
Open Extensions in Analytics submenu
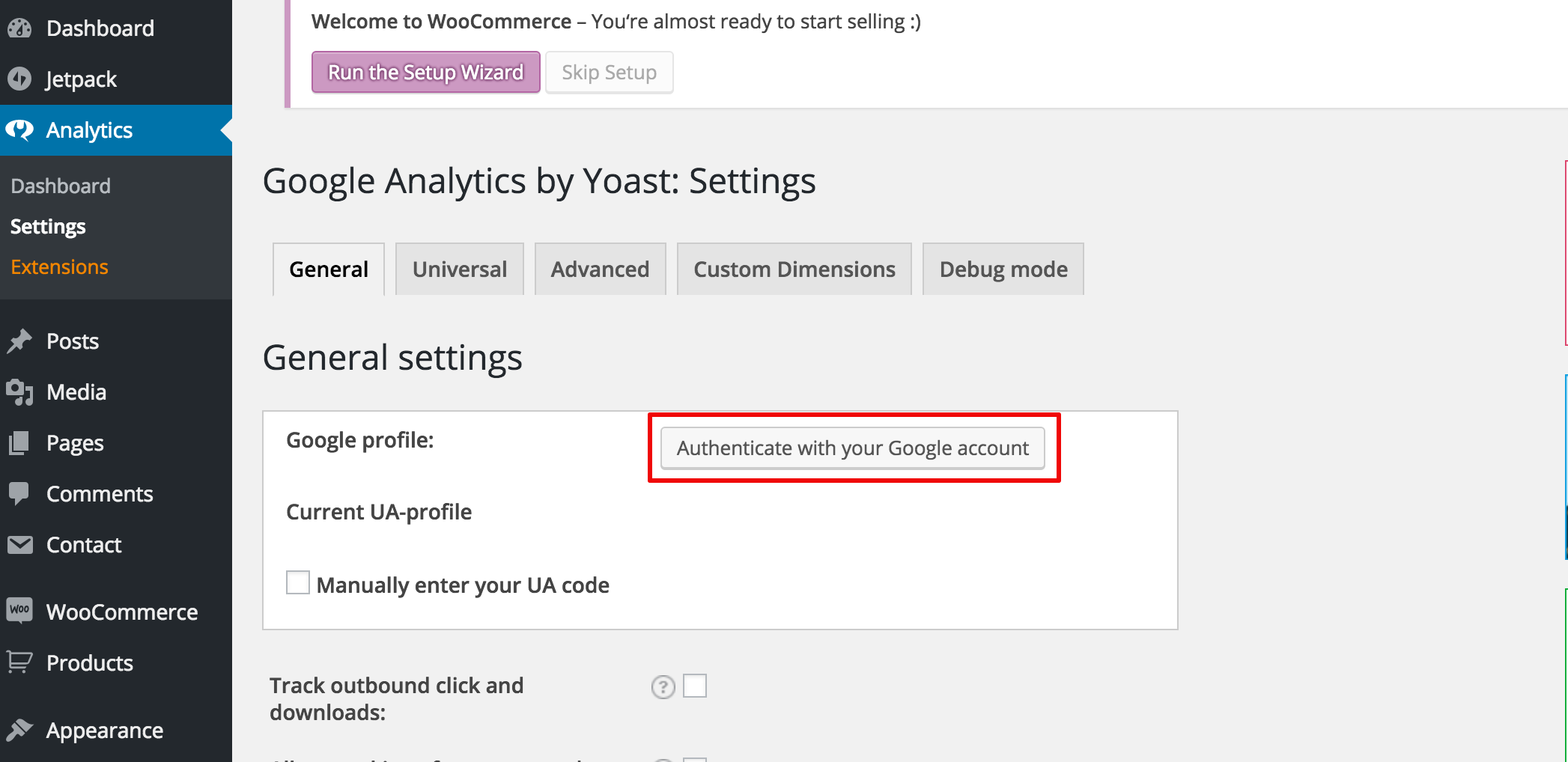tap(59, 267)
